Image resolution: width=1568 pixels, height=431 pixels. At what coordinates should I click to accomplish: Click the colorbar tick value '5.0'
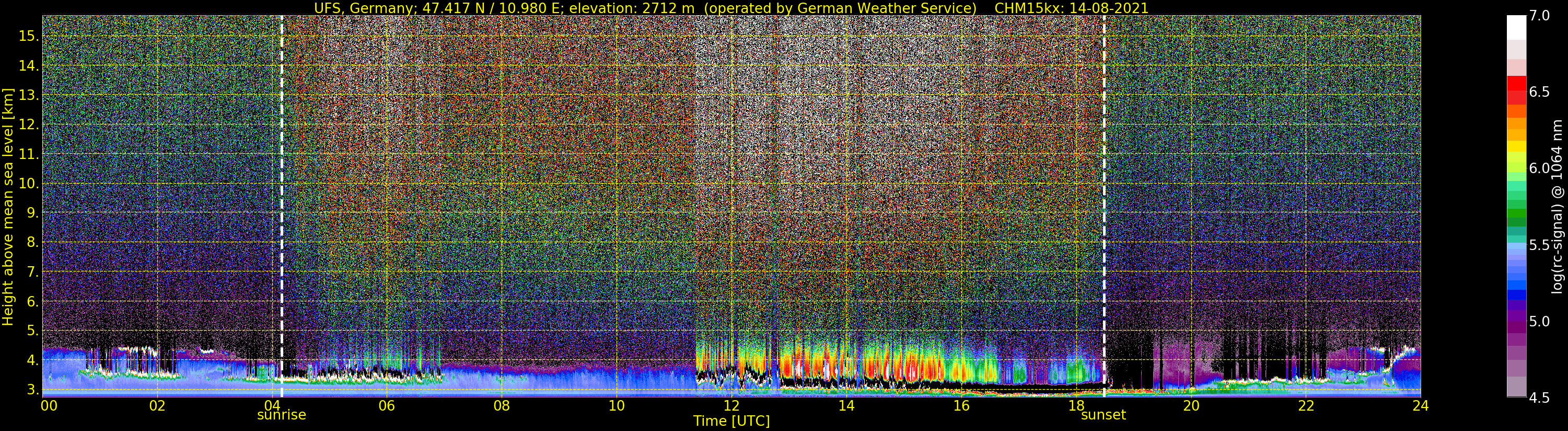(1539, 321)
